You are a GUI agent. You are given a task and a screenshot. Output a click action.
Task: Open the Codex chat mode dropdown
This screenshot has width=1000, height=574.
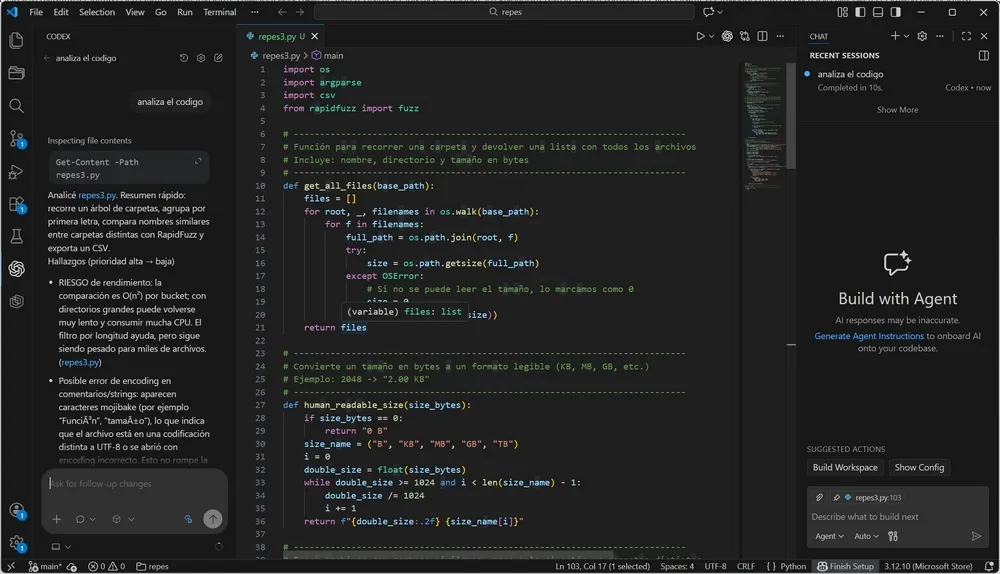[85, 519]
